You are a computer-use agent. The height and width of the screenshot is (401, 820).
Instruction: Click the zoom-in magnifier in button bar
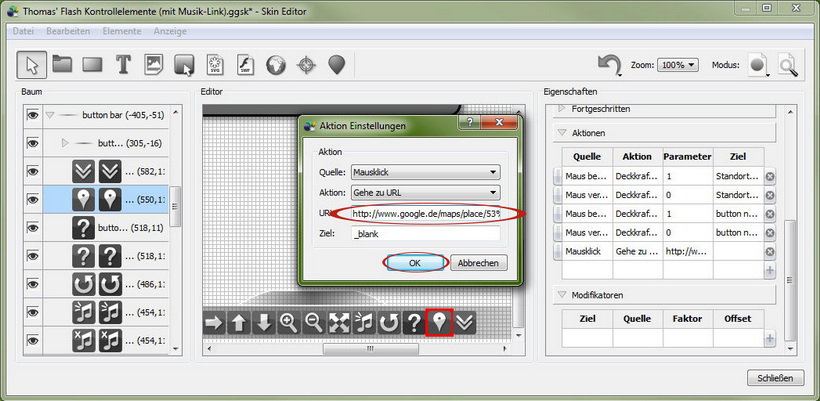289,322
